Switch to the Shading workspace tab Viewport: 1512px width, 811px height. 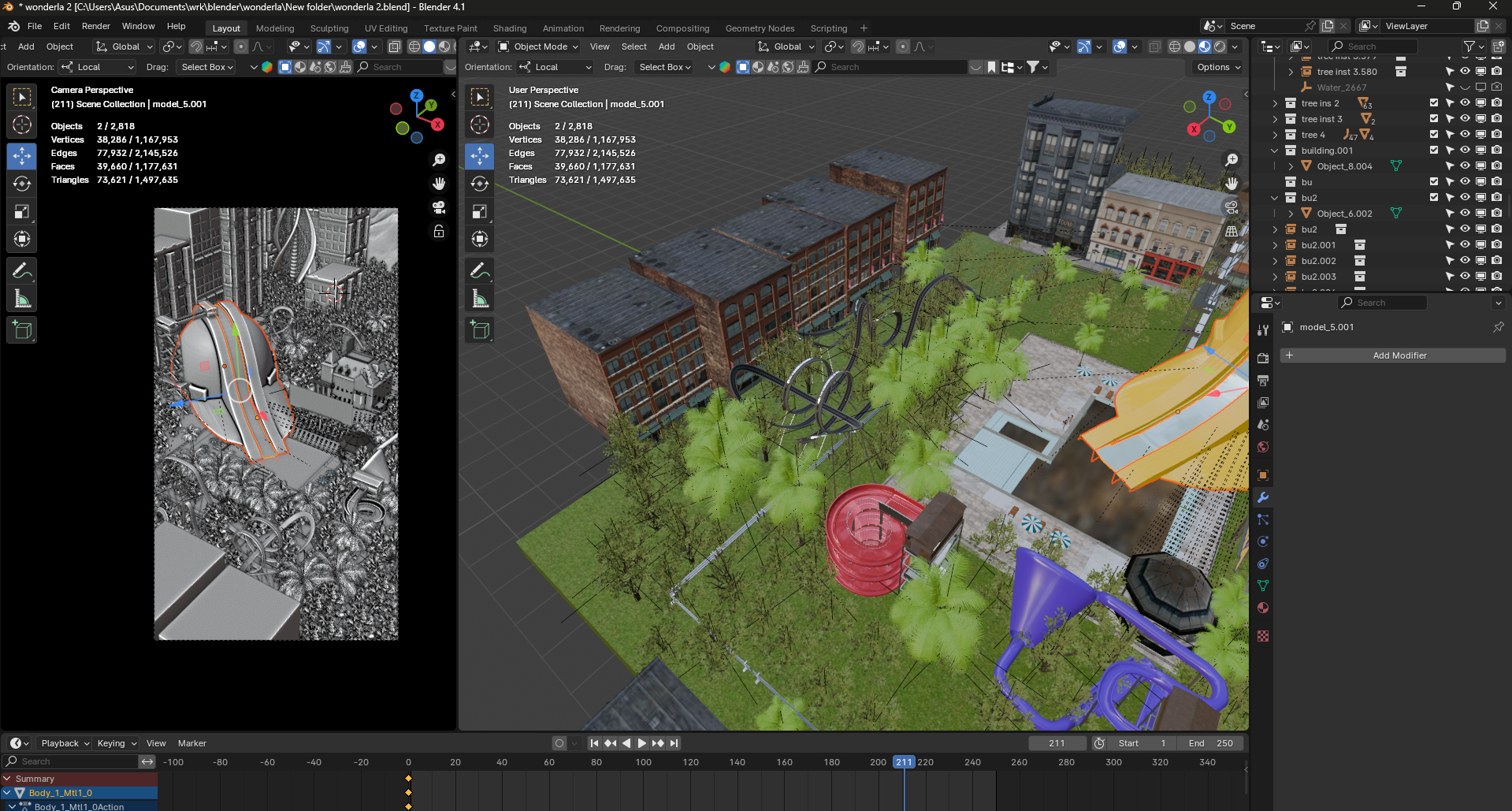[x=510, y=28]
